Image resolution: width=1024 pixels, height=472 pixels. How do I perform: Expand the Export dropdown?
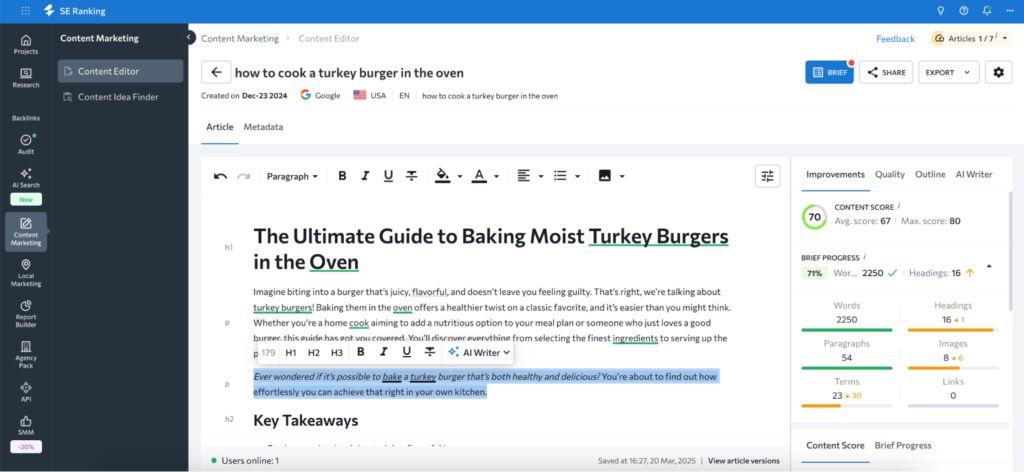951,72
